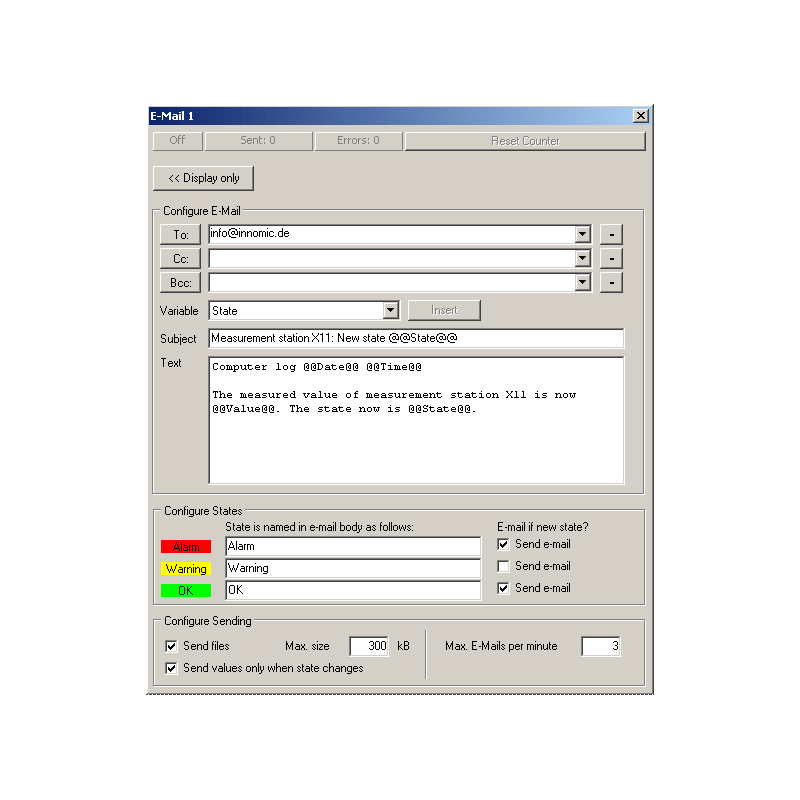Toggle Send e-mail checkbox for Alarm state

coord(505,545)
